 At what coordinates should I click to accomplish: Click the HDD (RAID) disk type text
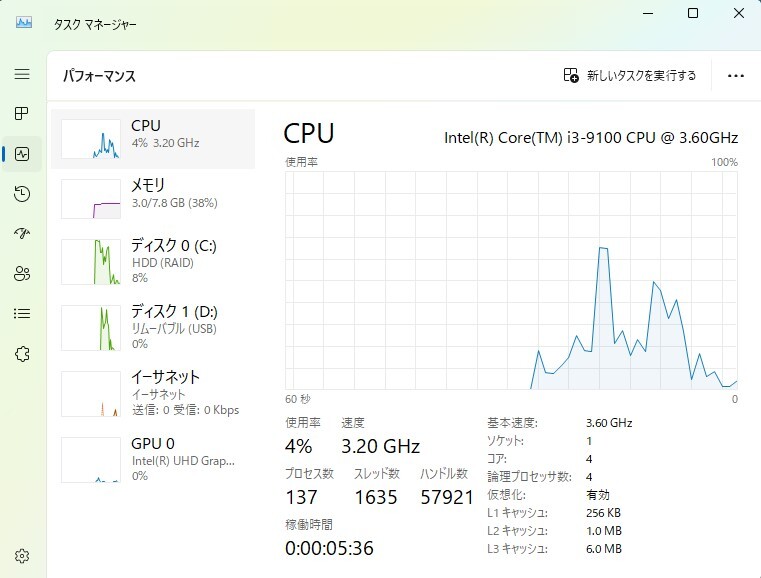click(163, 263)
